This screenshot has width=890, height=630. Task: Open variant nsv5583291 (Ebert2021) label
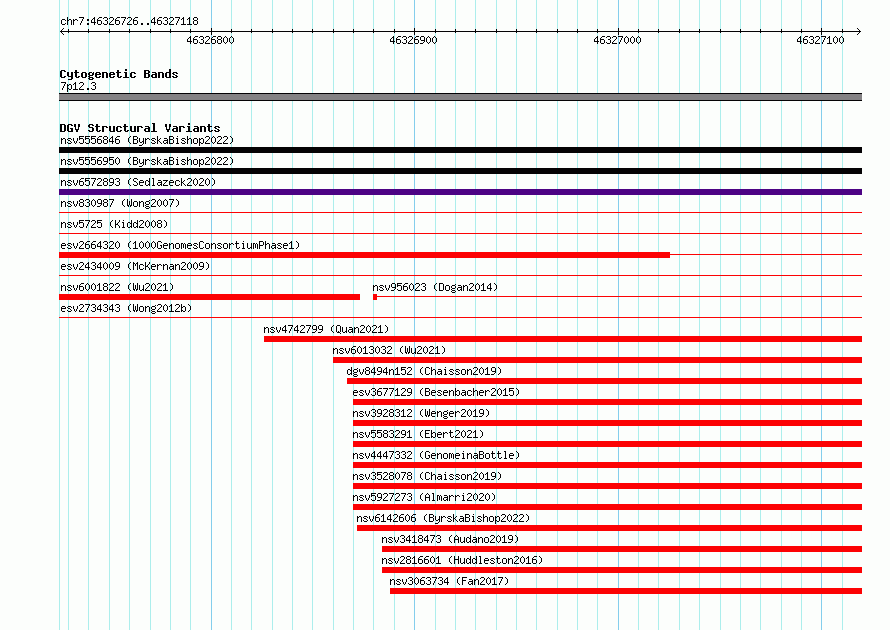pos(418,434)
